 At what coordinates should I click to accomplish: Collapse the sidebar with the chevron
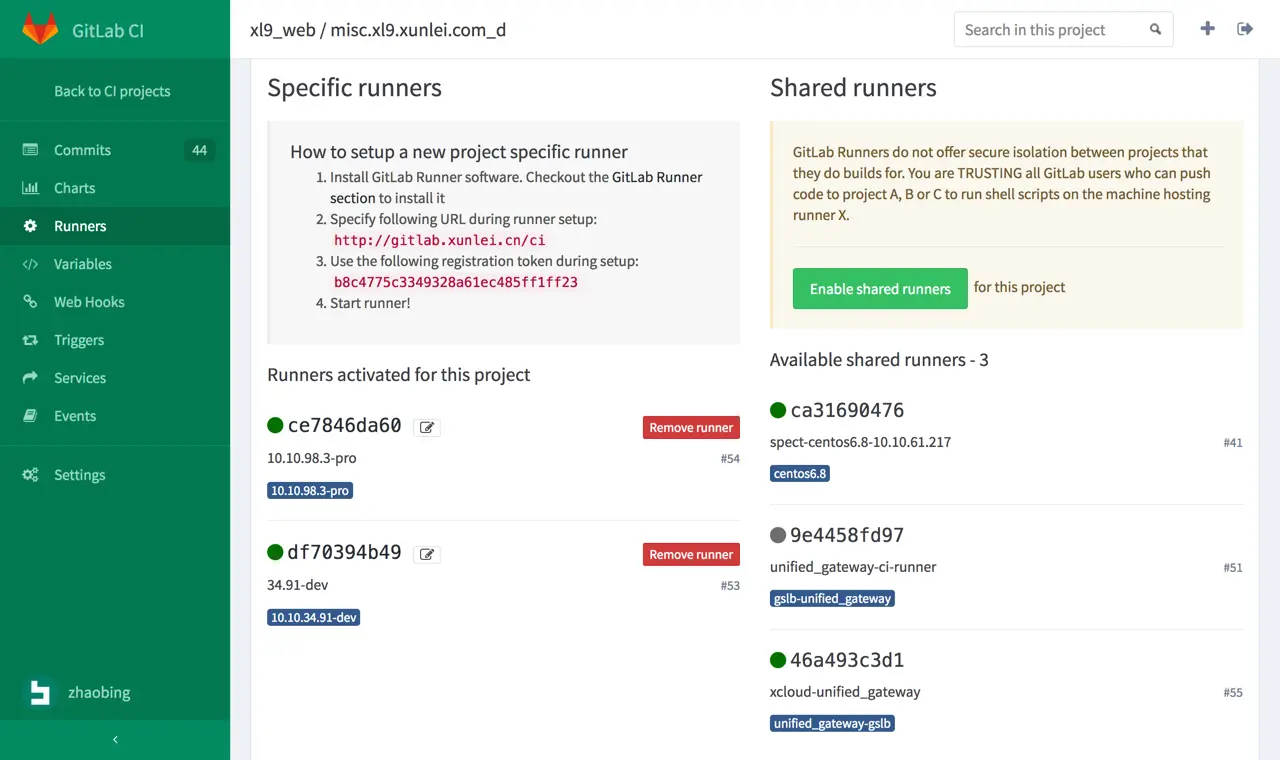[x=115, y=740]
